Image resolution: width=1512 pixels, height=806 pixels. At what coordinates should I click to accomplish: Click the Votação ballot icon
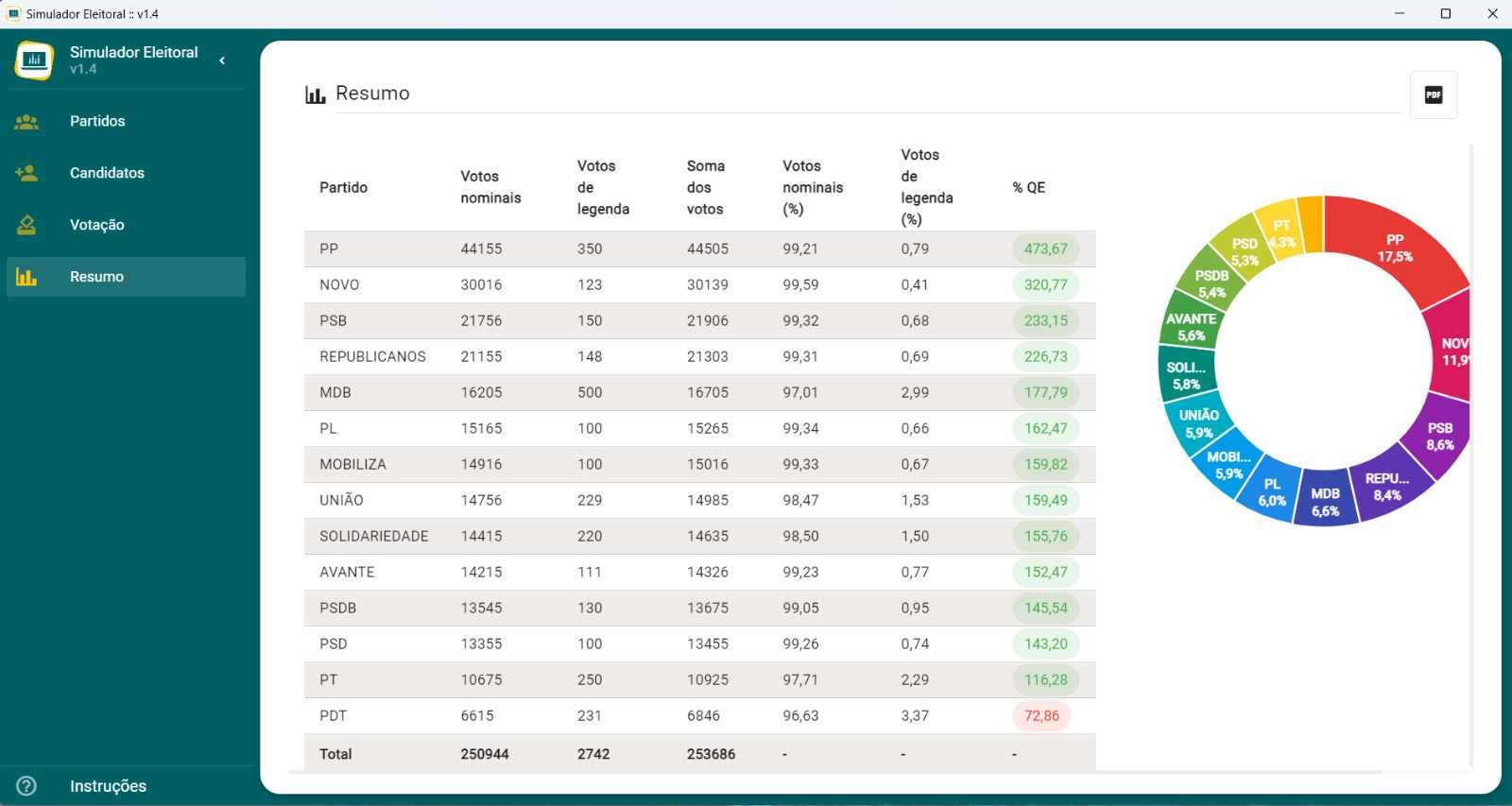click(x=26, y=225)
